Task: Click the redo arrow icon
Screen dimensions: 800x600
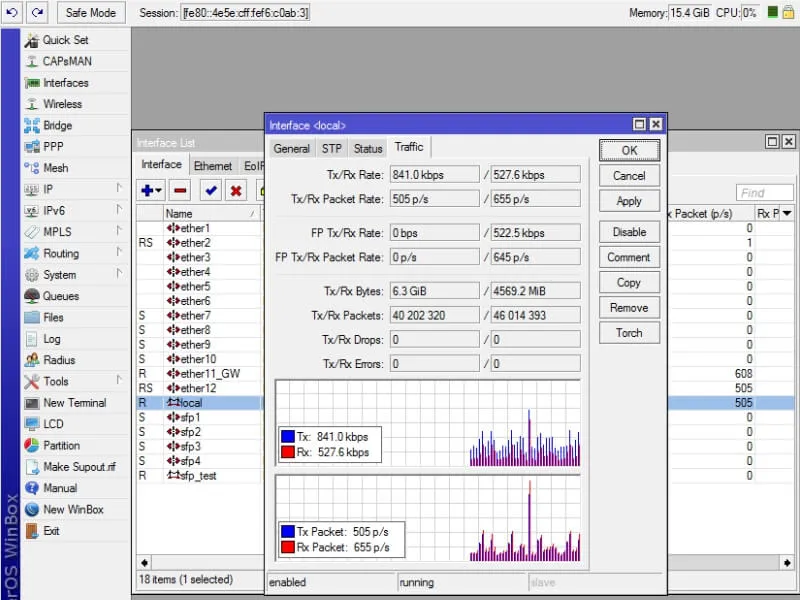Action: (x=37, y=13)
